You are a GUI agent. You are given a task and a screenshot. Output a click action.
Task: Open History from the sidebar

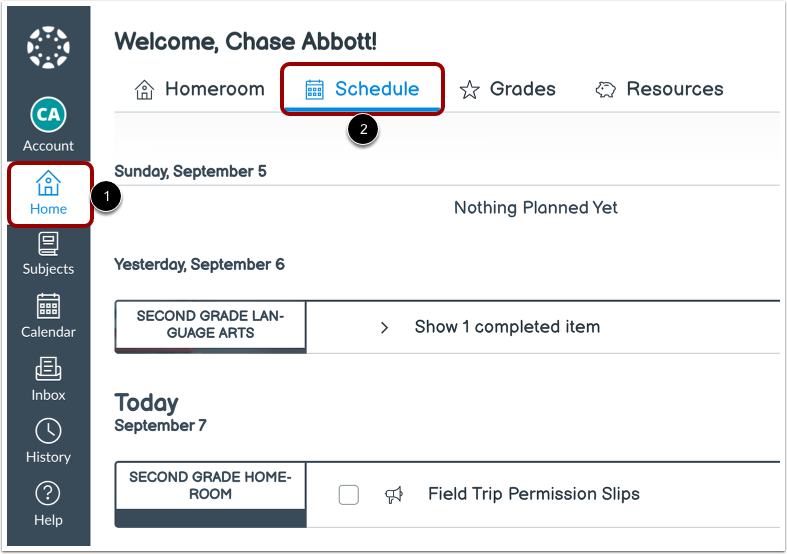48,441
